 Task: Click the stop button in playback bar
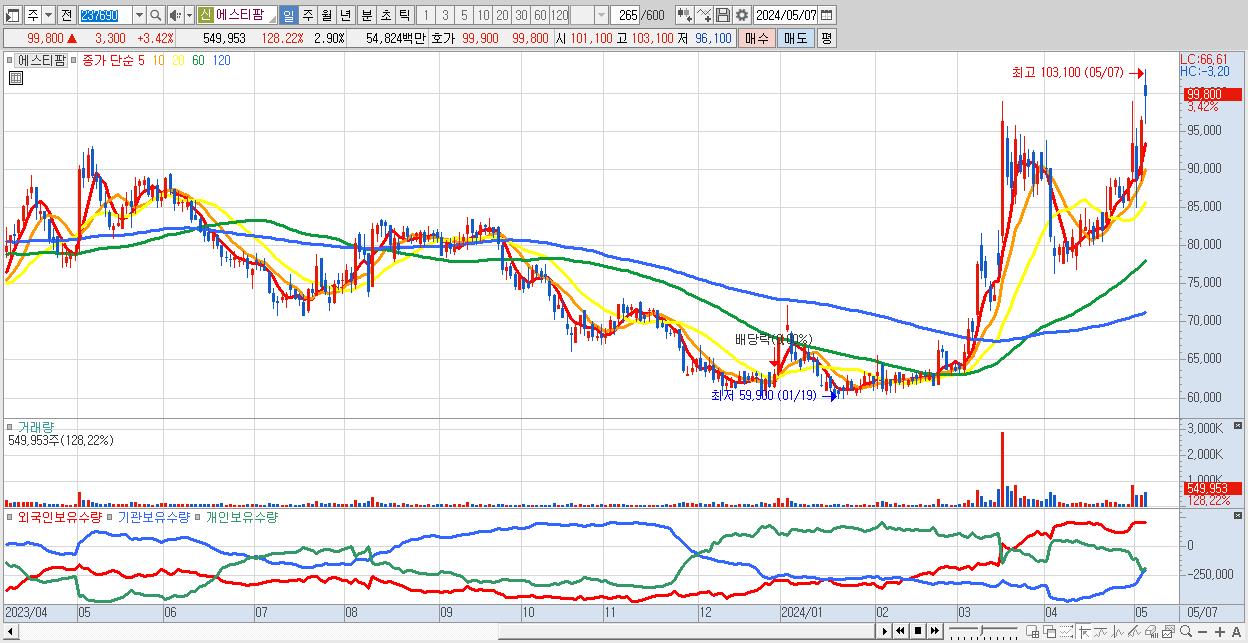(x=918, y=631)
